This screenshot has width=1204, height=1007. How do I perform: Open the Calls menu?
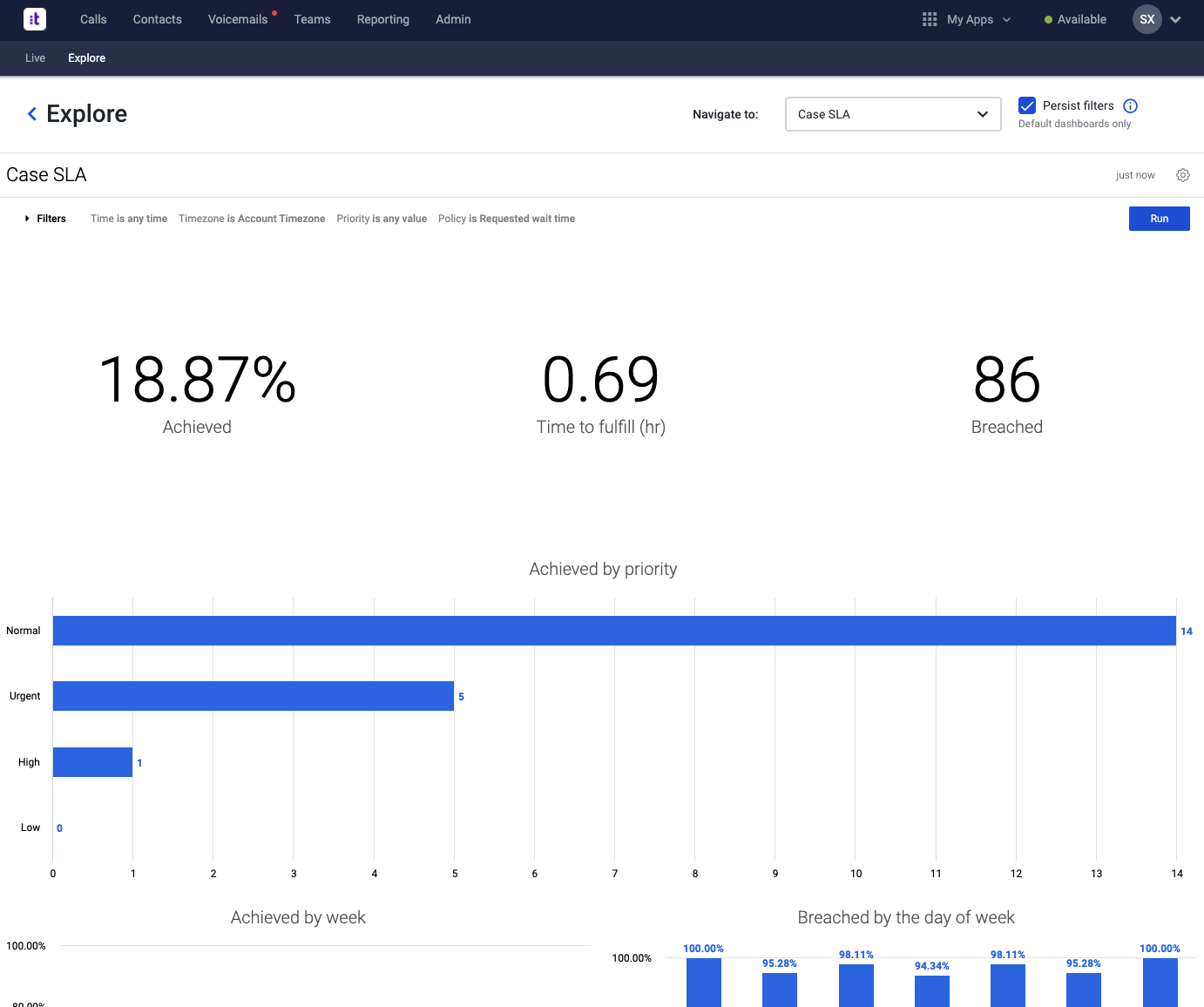coord(93,19)
